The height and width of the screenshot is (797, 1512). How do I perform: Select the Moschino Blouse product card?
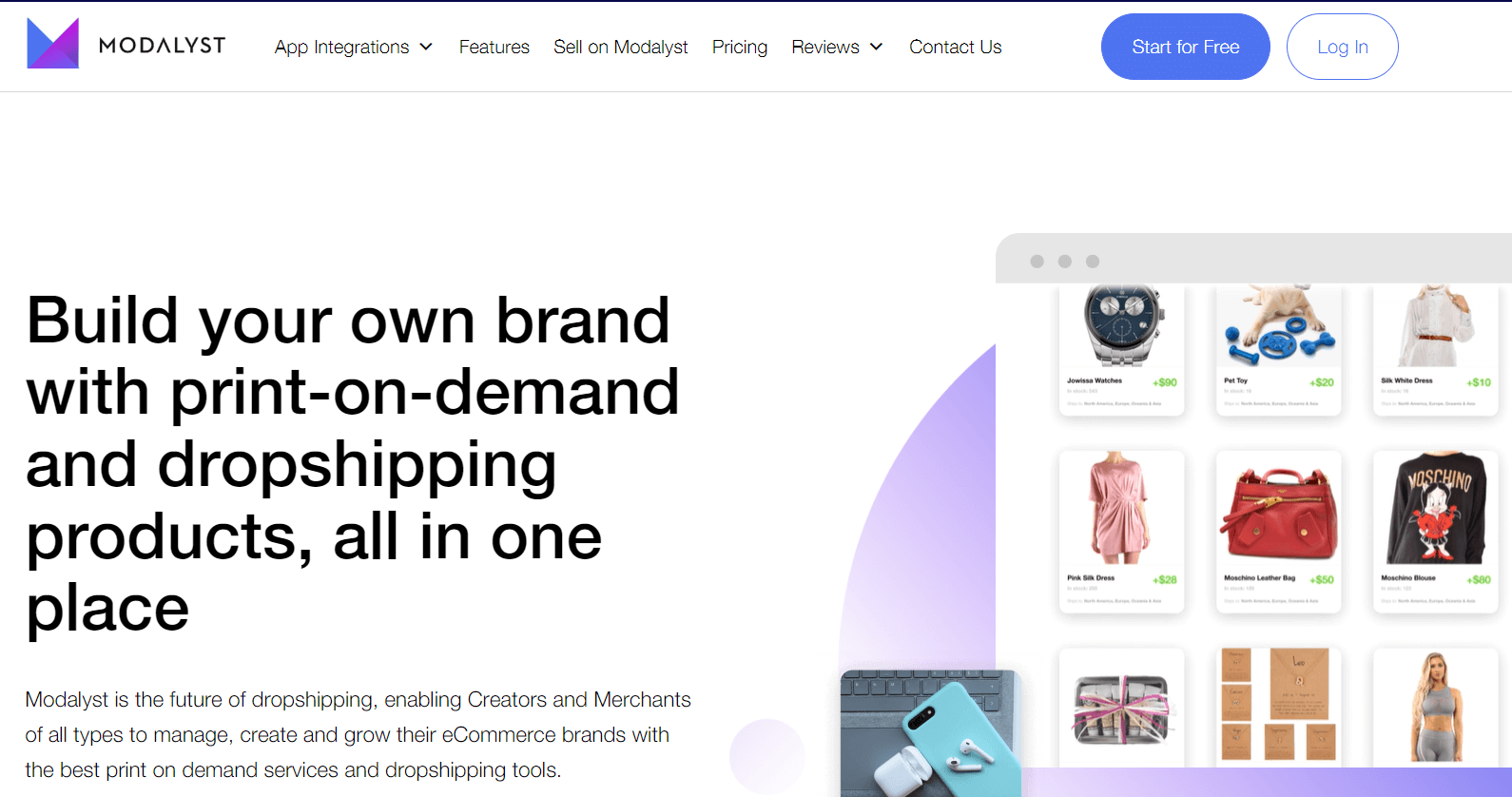pos(1435,532)
